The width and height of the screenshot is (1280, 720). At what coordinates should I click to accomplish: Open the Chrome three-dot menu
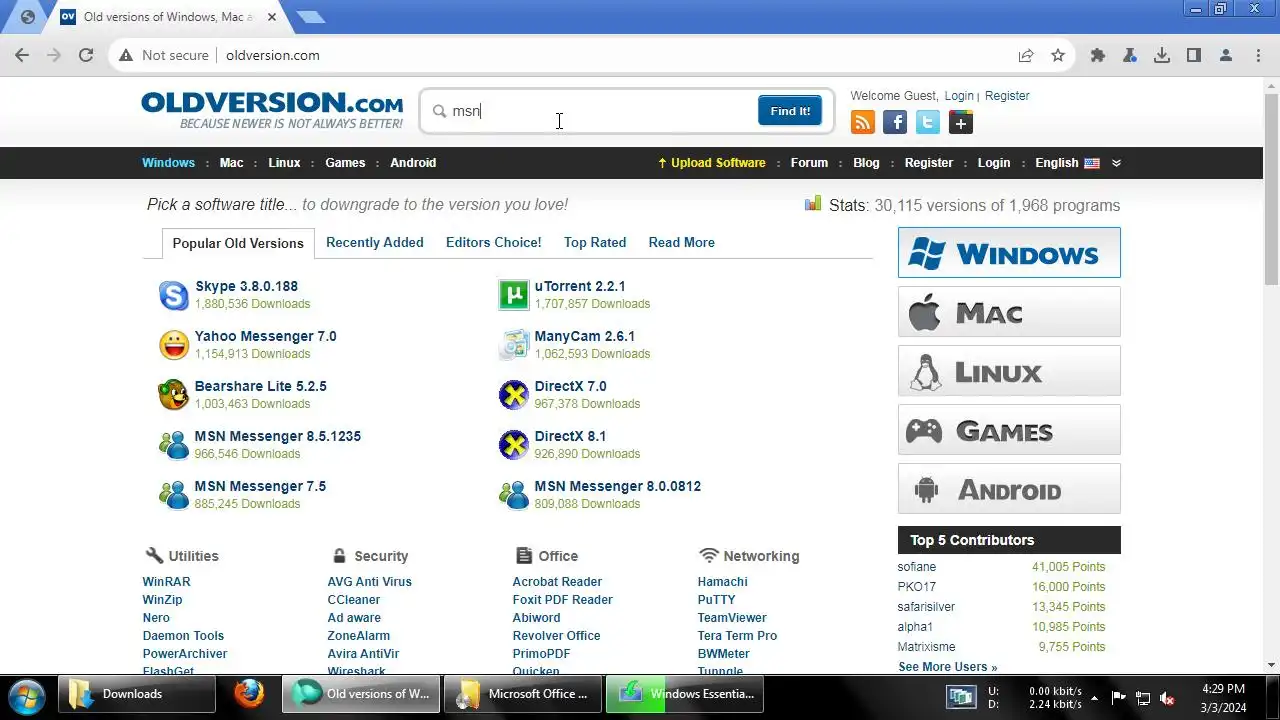(1258, 55)
